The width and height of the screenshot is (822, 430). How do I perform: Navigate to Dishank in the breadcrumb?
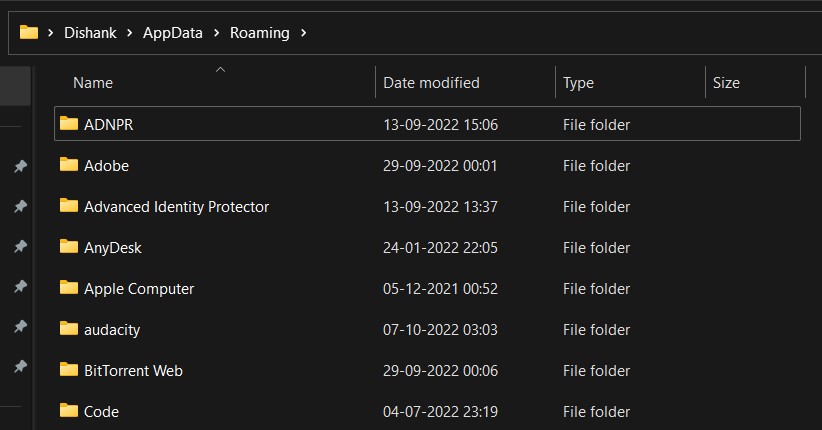[90, 33]
